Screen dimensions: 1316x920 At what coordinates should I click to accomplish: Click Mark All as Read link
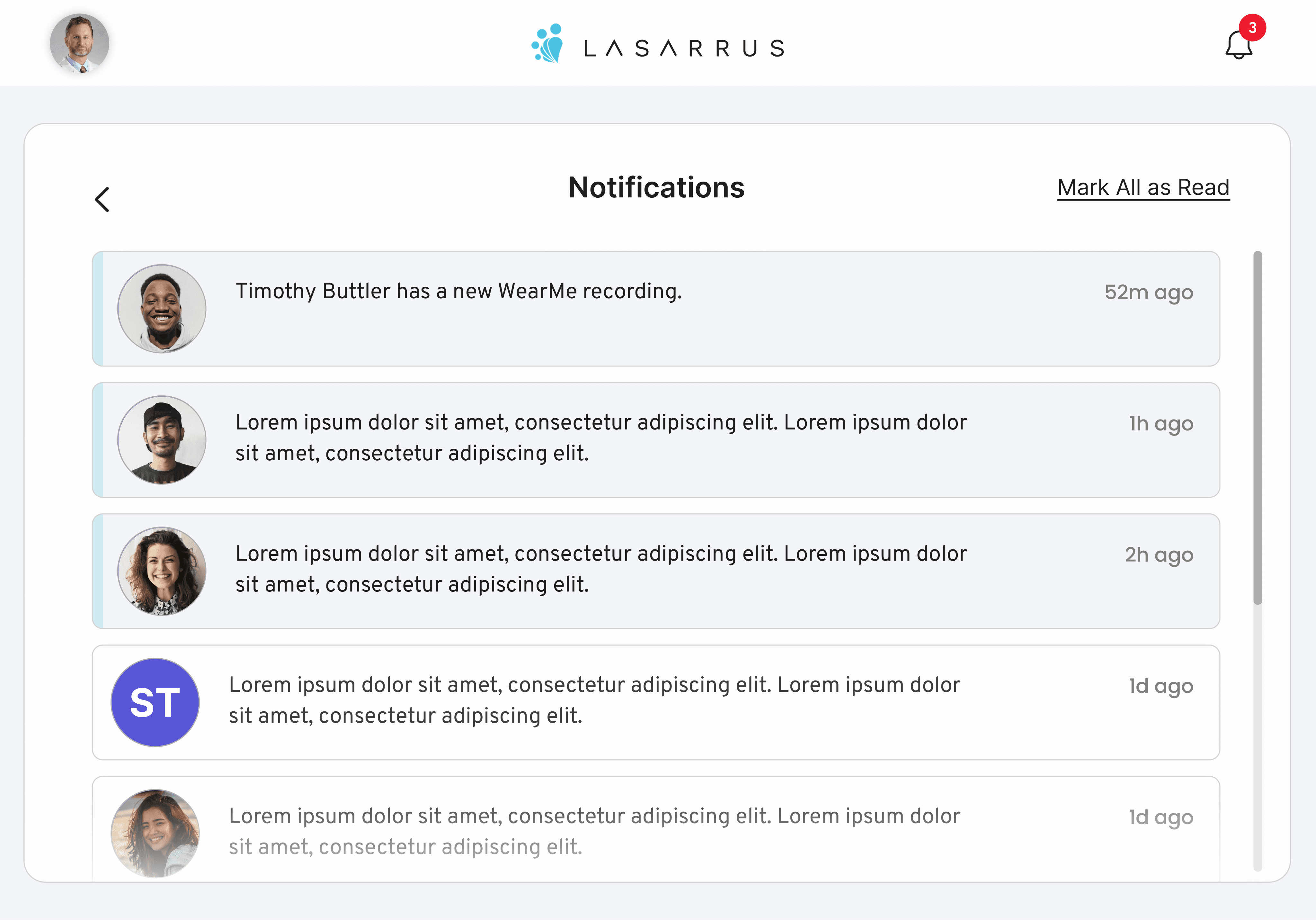point(1143,187)
